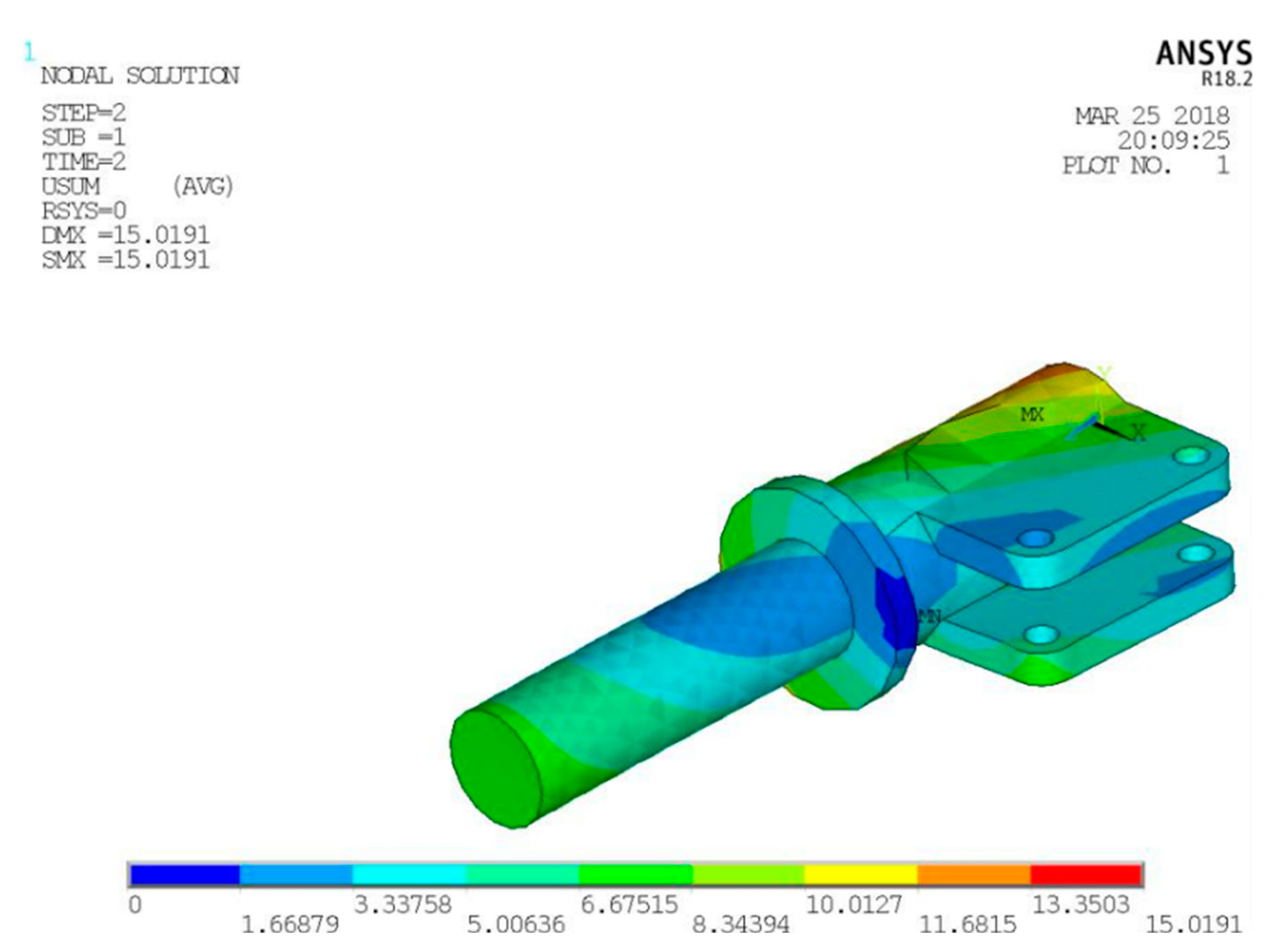This screenshot has height=952, width=1279.
Task: Click the red color band in legend
Action: pos(1085,875)
